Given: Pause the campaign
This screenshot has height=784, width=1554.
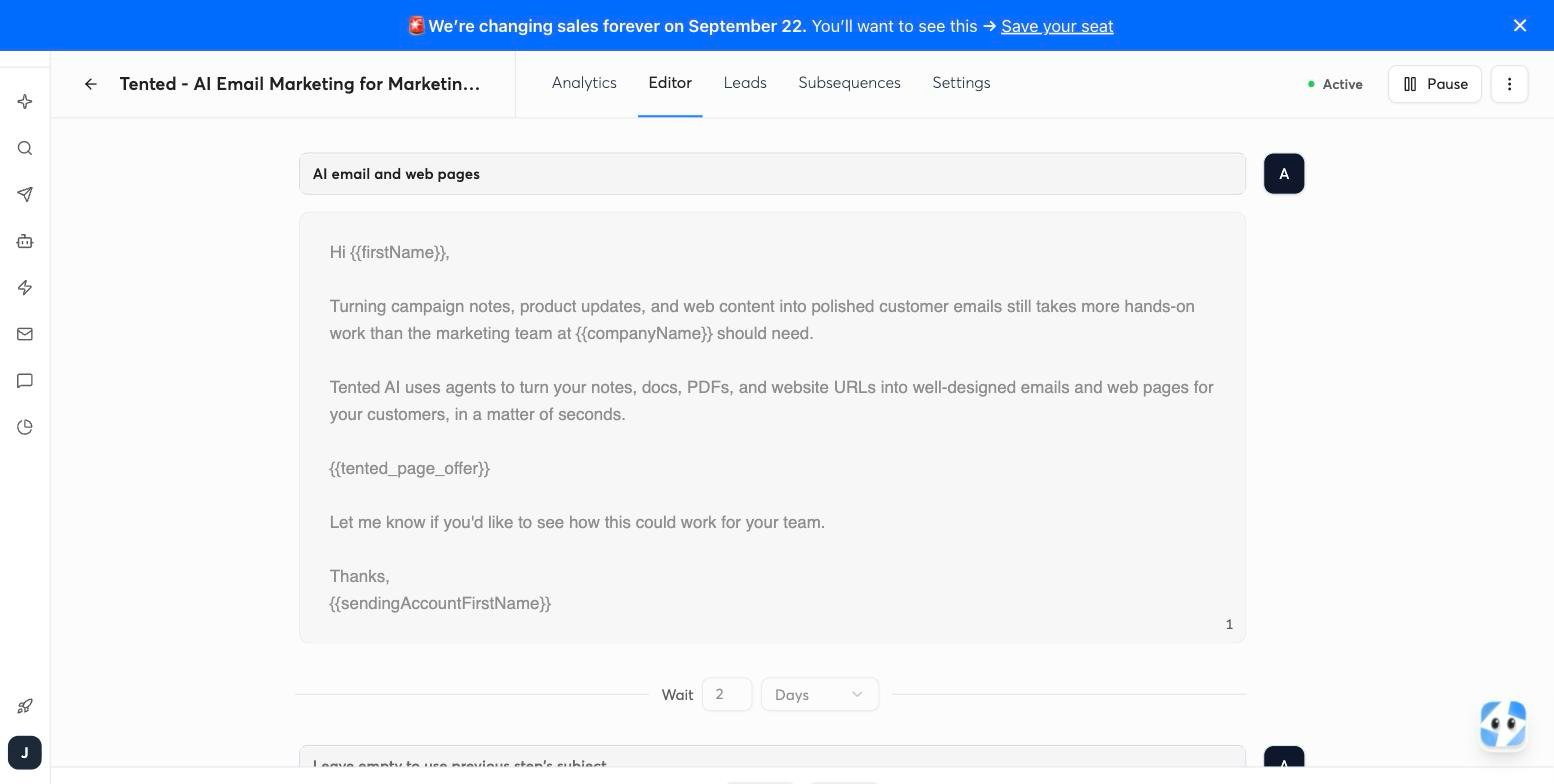Looking at the screenshot, I should point(1435,84).
